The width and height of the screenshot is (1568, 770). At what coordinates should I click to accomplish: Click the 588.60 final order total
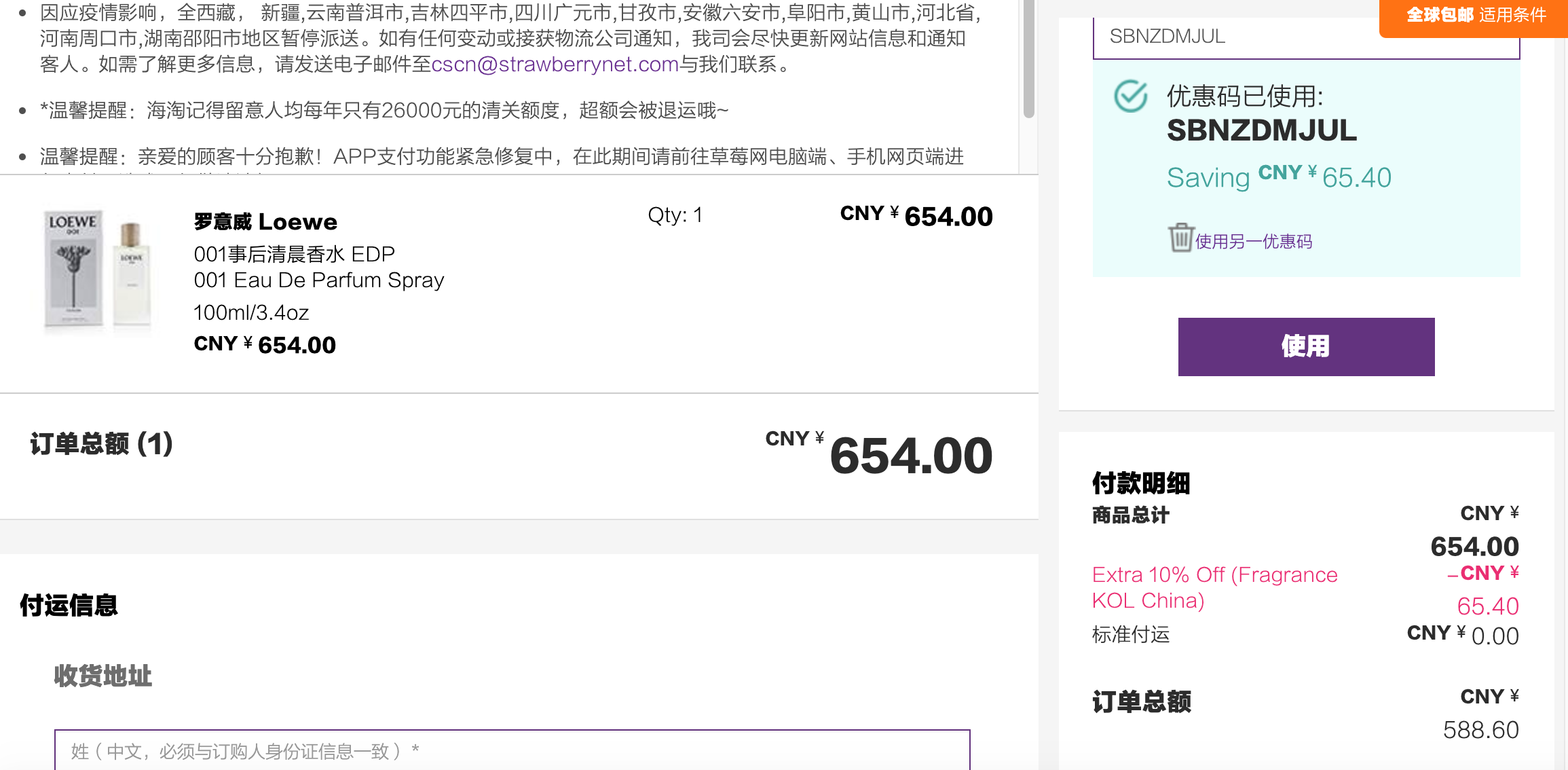pyautogui.click(x=1481, y=730)
